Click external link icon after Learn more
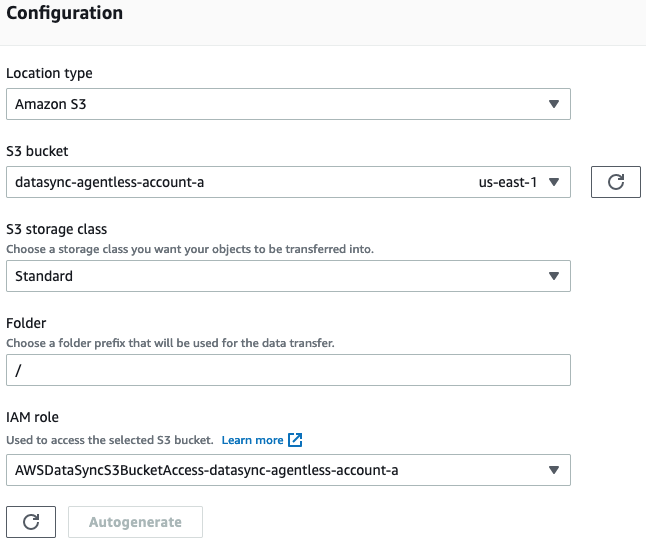Image resolution: width=646 pixels, height=544 pixels. pyautogui.click(x=295, y=440)
